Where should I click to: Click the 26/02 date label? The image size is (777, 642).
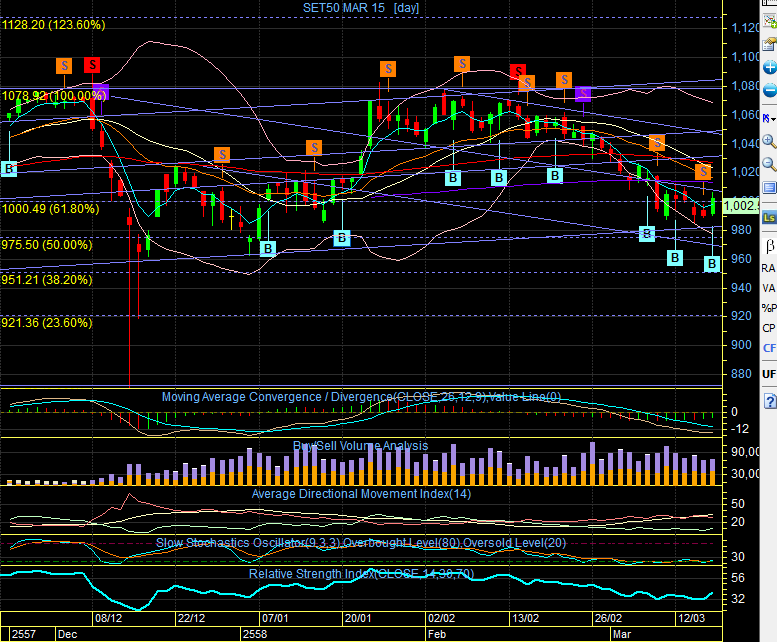tap(608, 618)
